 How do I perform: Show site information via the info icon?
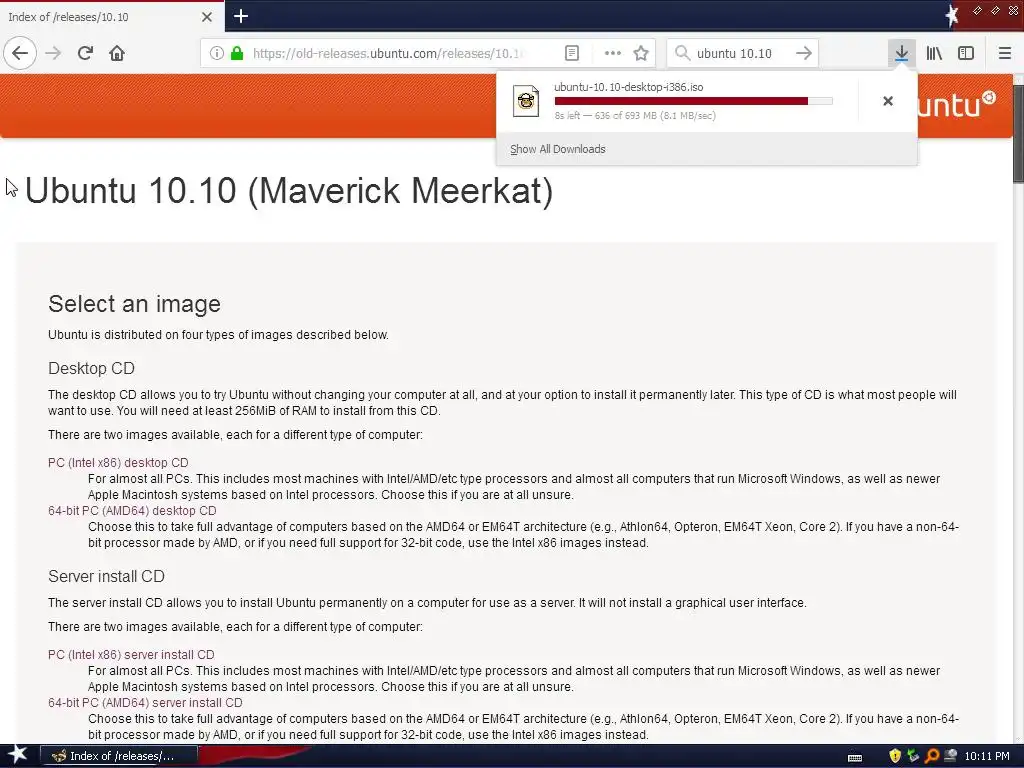click(217, 53)
